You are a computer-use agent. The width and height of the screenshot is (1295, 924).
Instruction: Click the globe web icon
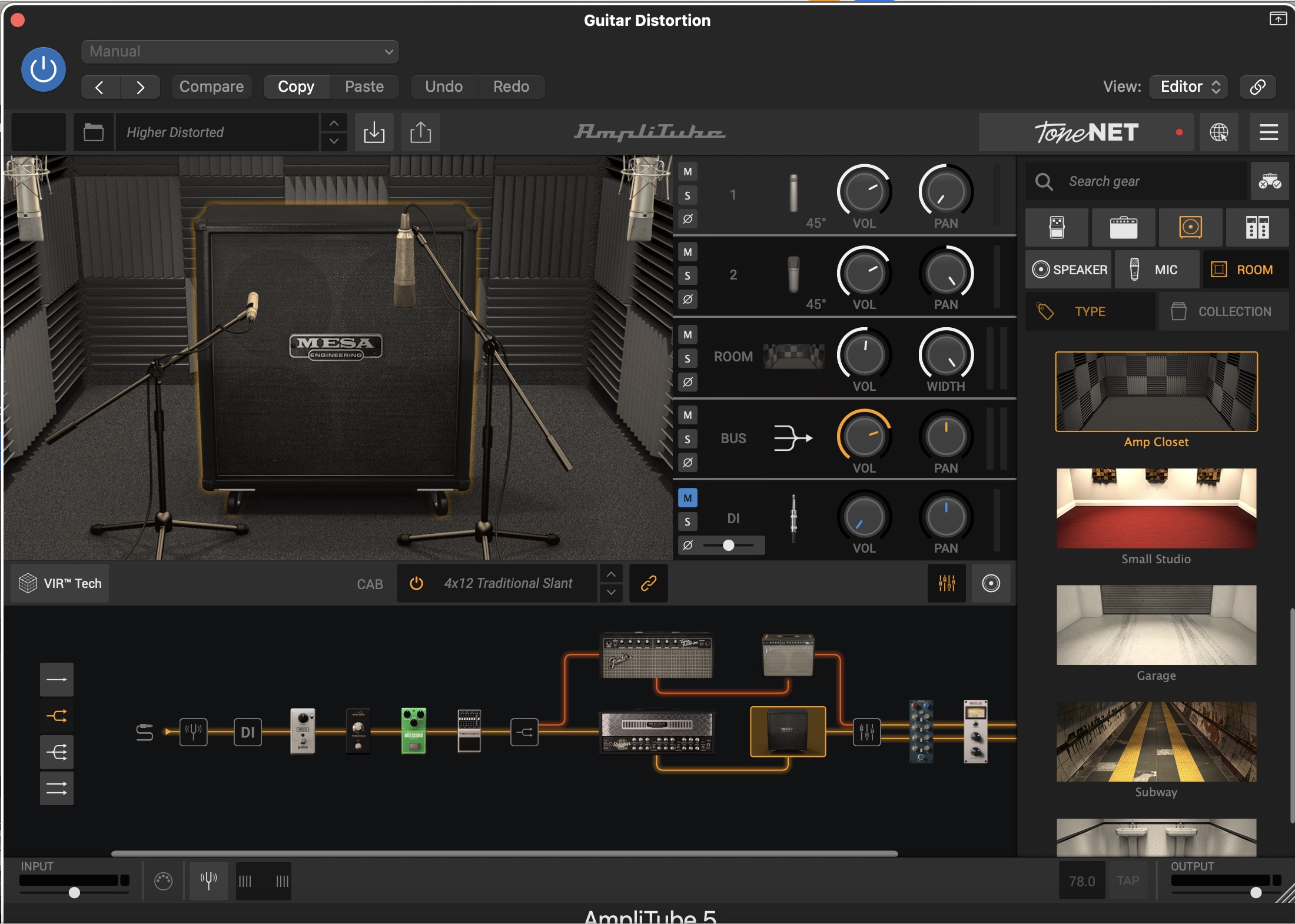pos(1218,132)
